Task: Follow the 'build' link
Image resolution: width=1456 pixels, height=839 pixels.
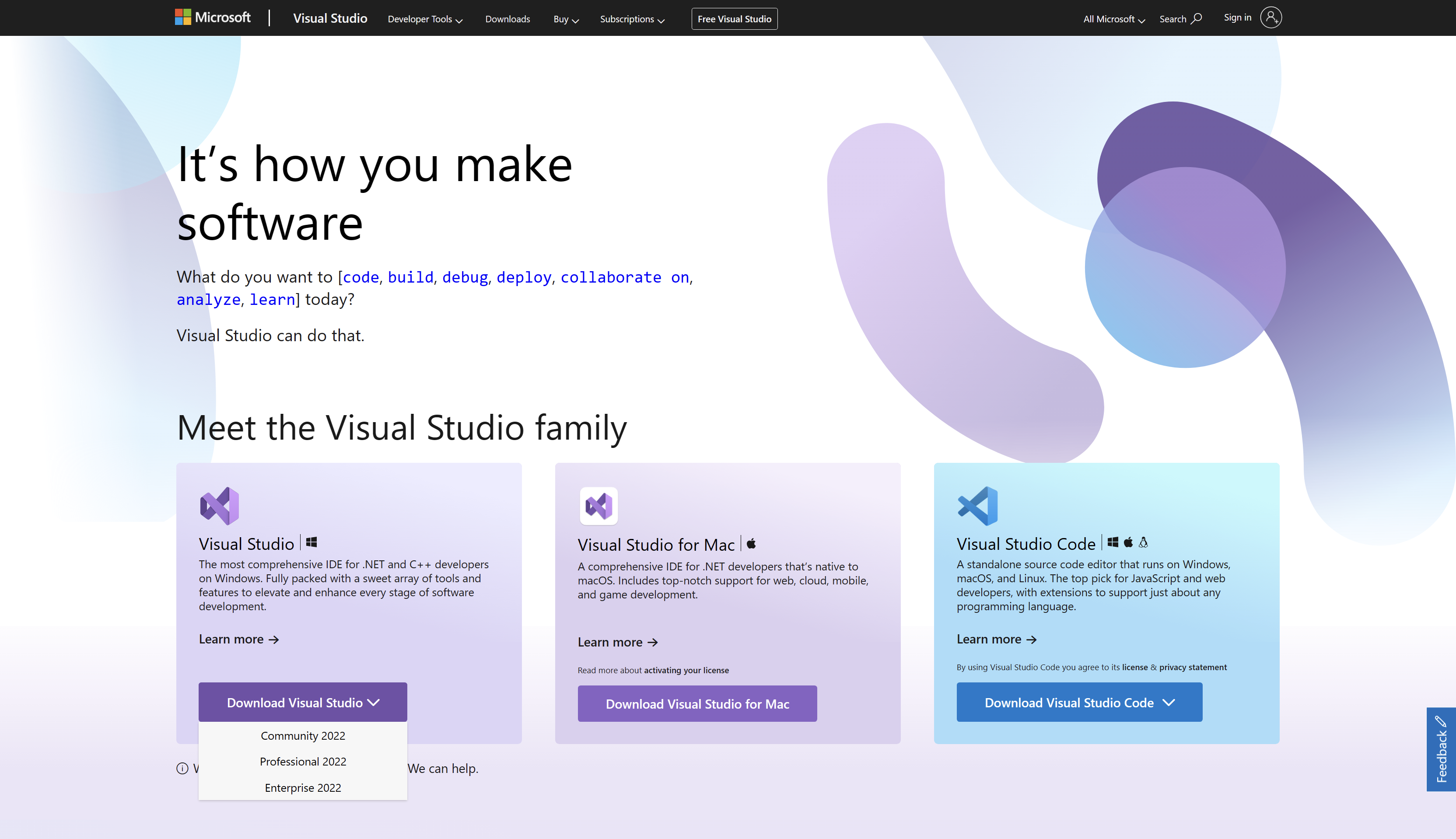Action: pyautogui.click(x=410, y=277)
